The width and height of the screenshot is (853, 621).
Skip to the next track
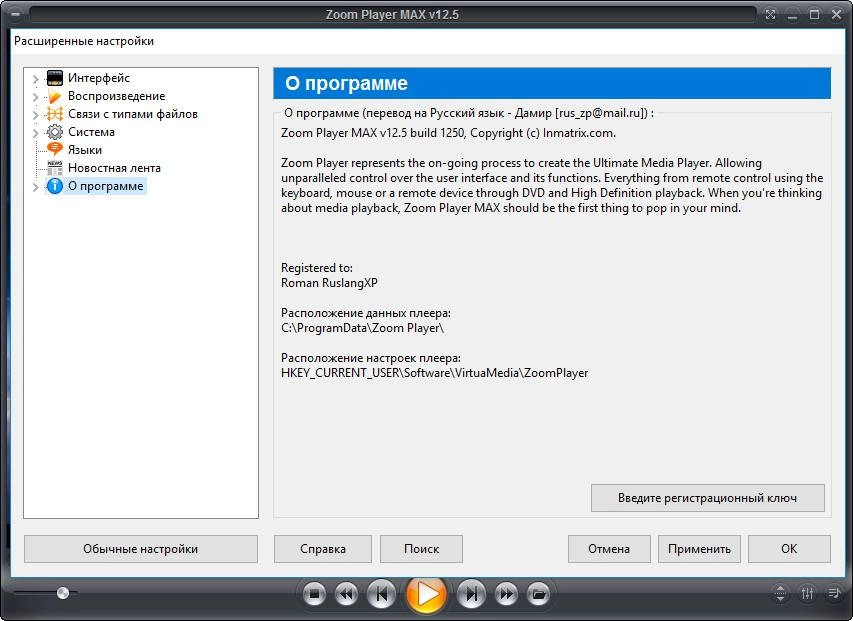(x=471, y=594)
